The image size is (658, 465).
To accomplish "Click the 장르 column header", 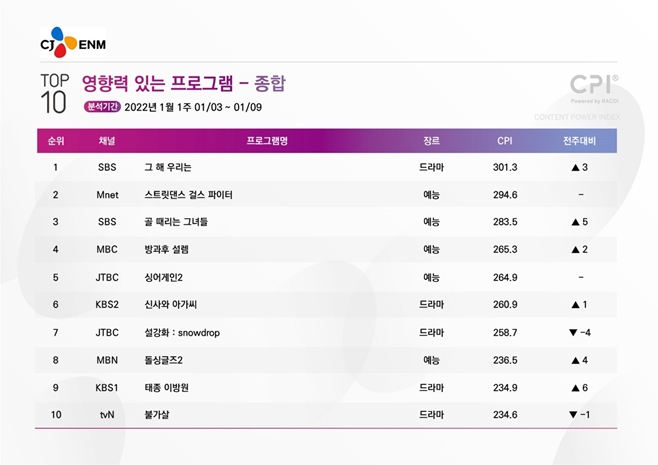I will click(x=431, y=140).
